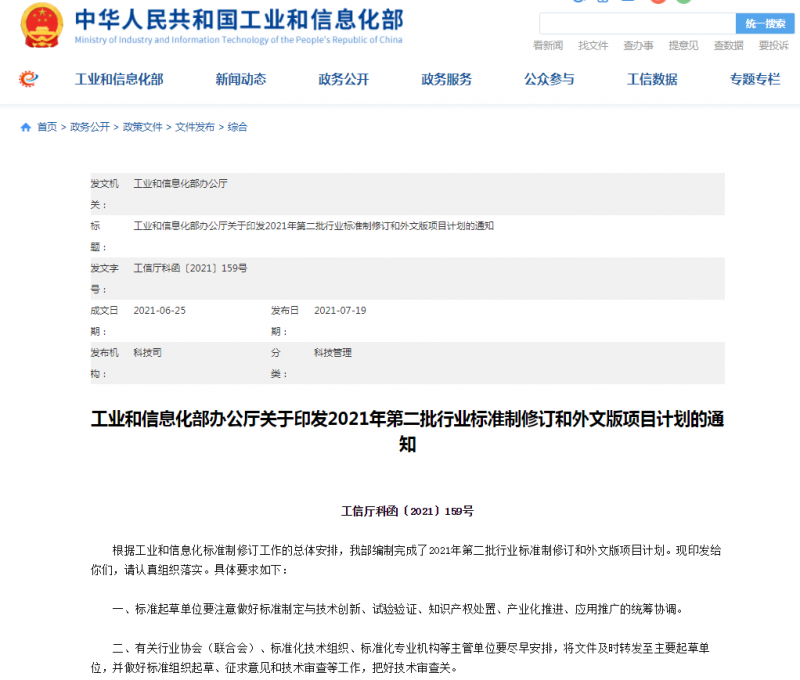Click the home icon in the breadcrumb
800x680 pixels.
26,127
